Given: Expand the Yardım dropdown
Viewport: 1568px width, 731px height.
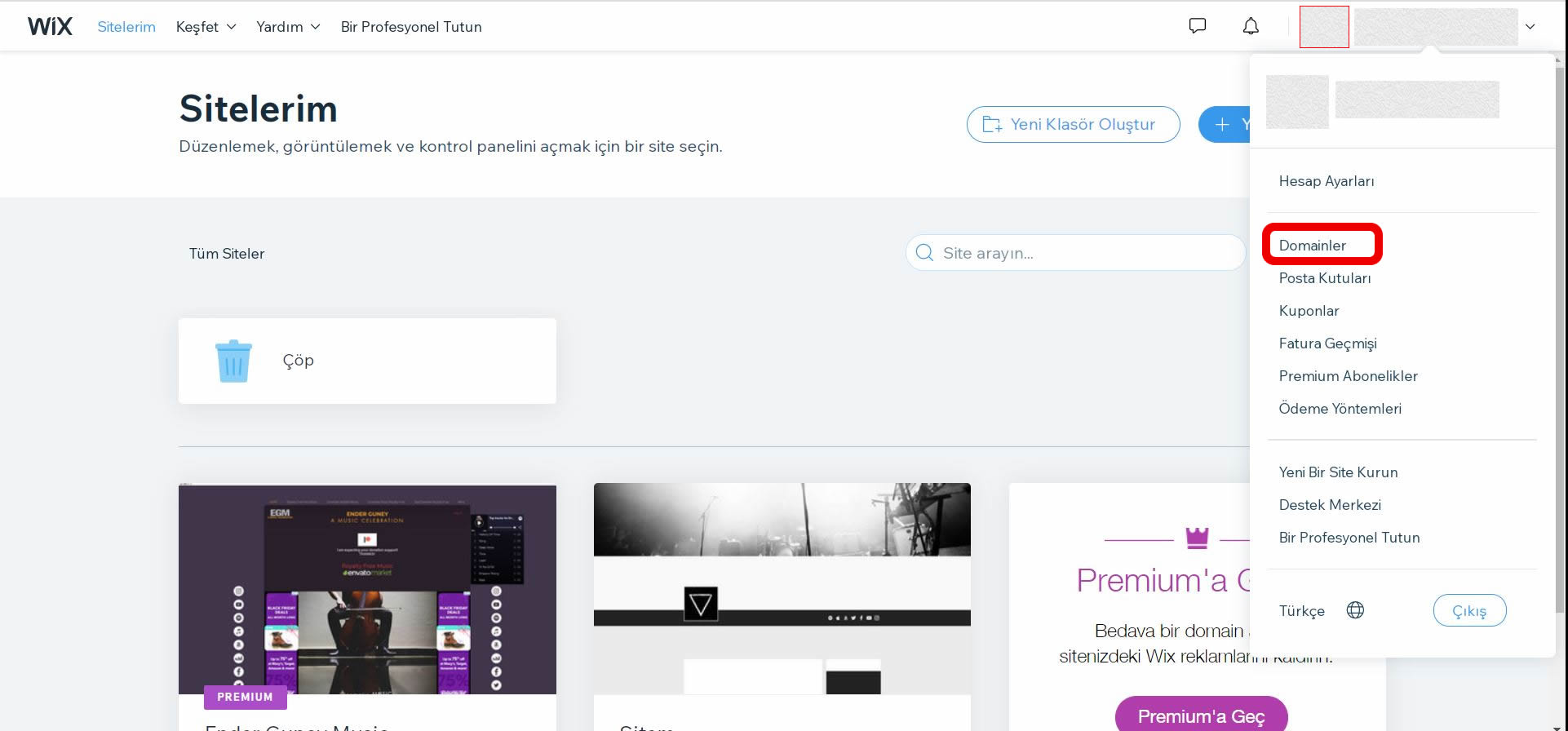Looking at the screenshot, I should coord(288,27).
